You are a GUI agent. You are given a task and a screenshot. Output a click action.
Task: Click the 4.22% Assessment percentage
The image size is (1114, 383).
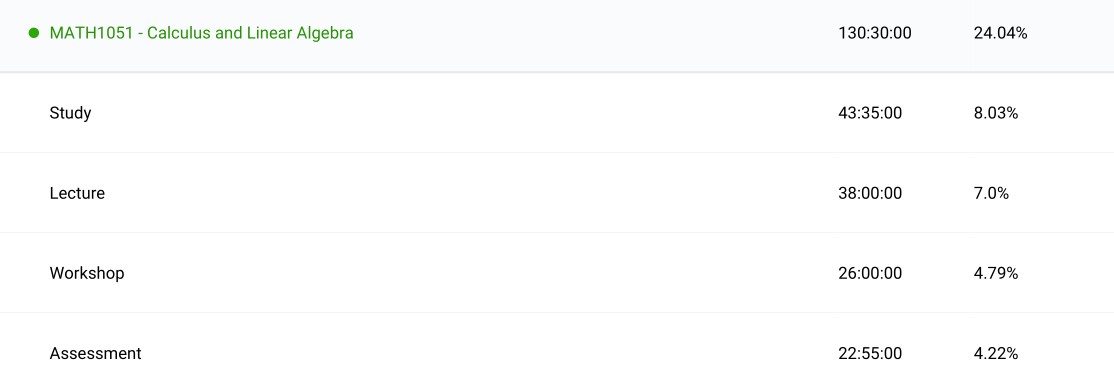click(x=995, y=353)
